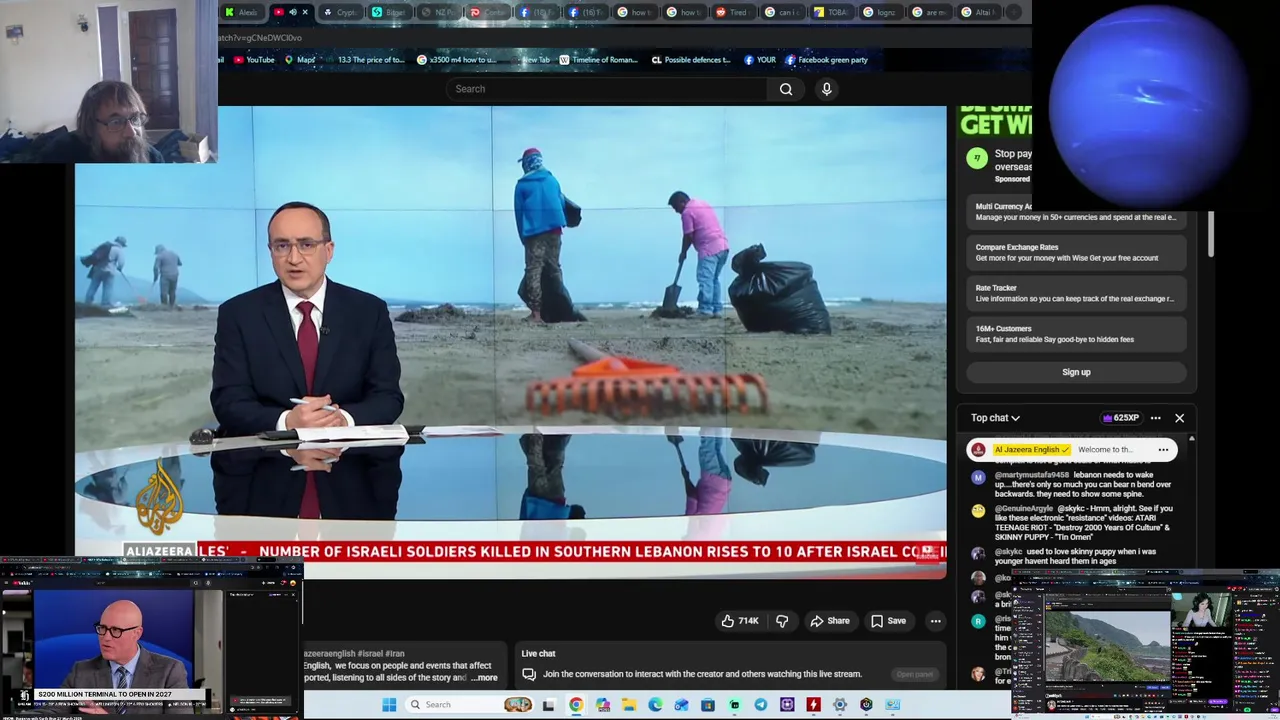The width and height of the screenshot is (1280, 720).
Task: Open Possible defences bookmark
Action: pyautogui.click(x=691, y=60)
